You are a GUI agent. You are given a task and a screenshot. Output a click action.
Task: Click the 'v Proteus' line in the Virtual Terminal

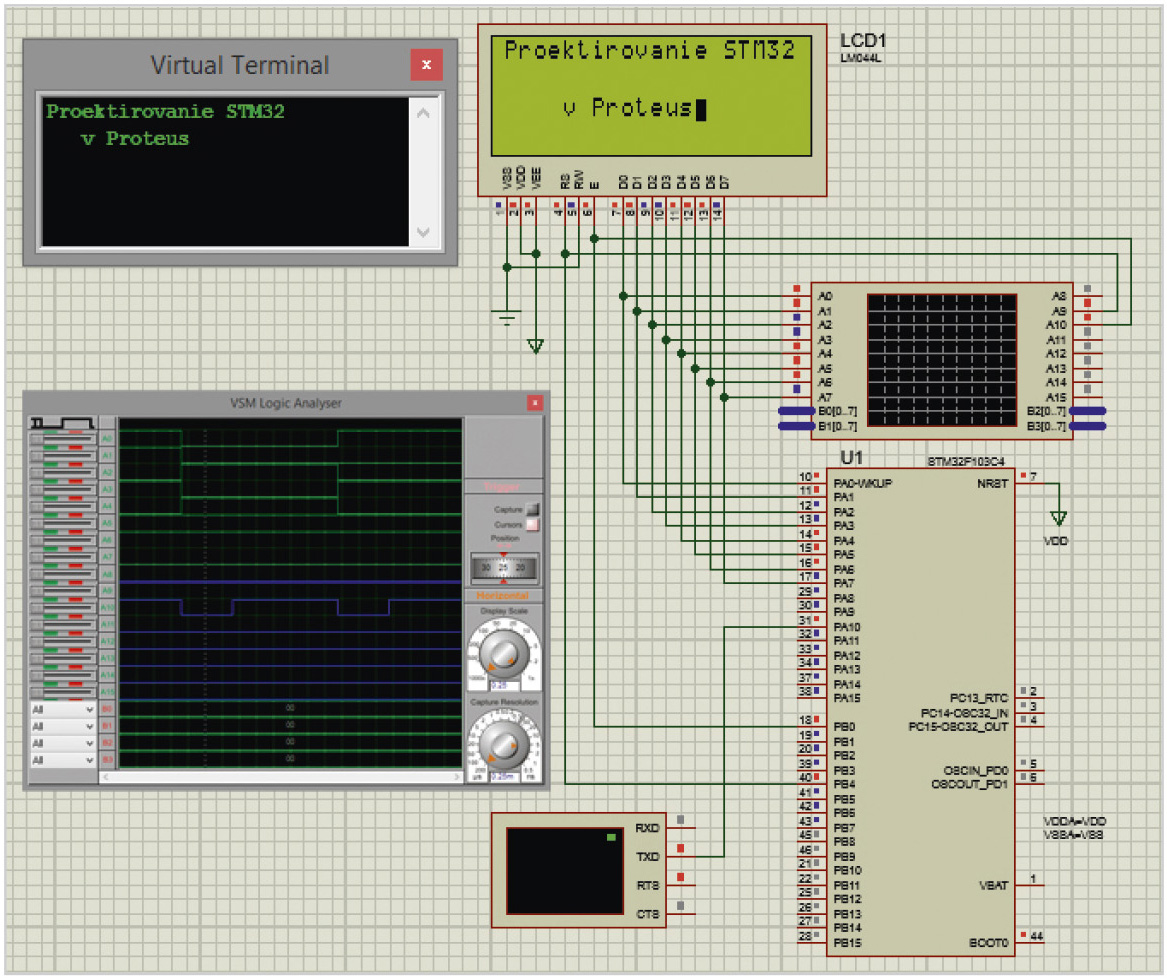(x=135, y=138)
